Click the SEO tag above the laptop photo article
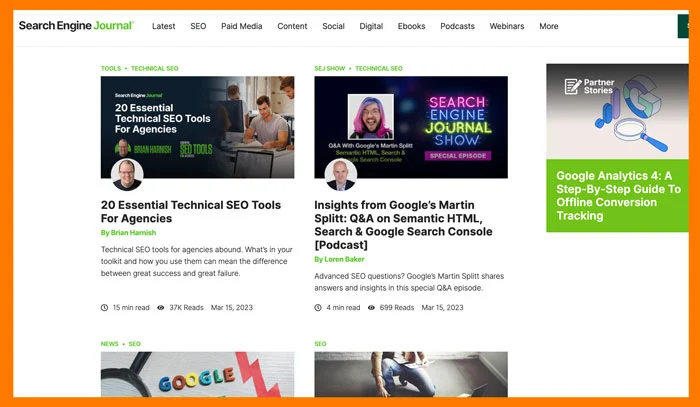This screenshot has width=700, height=407. [x=320, y=344]
